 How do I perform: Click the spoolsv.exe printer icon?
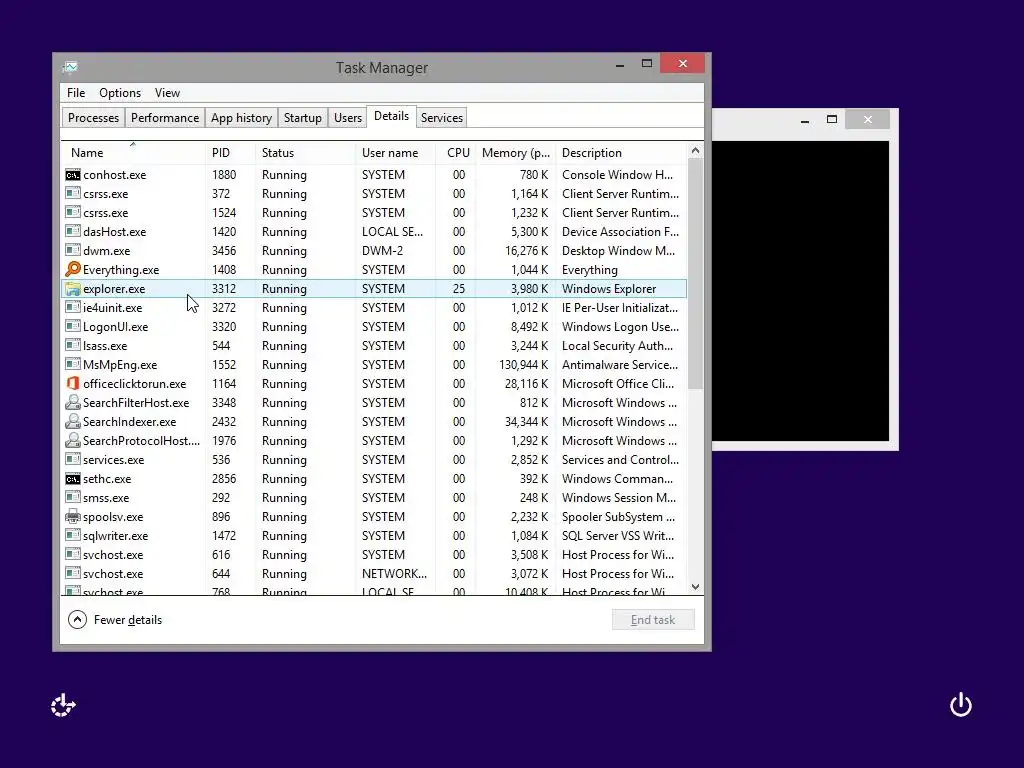point(72,517)
